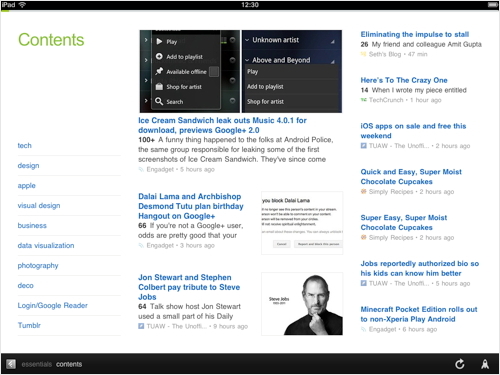Tap Simply Recipes icon under Super Easy article

pos(363,237)
